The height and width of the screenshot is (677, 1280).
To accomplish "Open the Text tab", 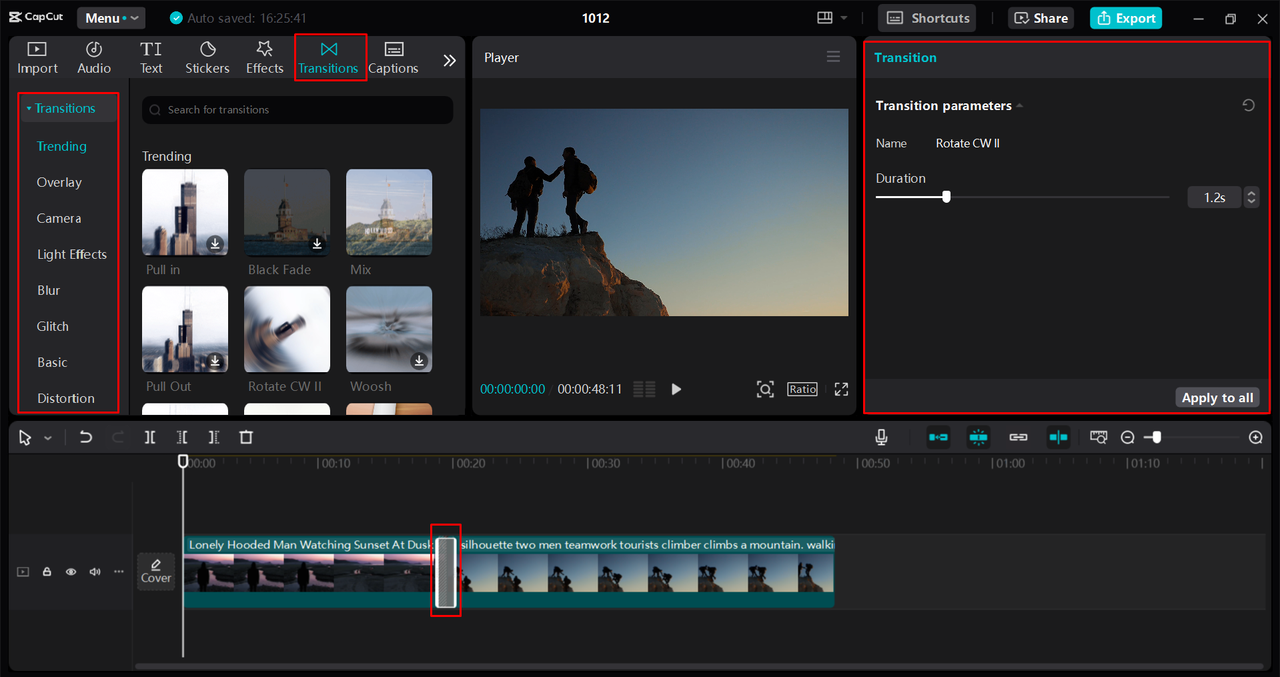I will tap(151, 58).
